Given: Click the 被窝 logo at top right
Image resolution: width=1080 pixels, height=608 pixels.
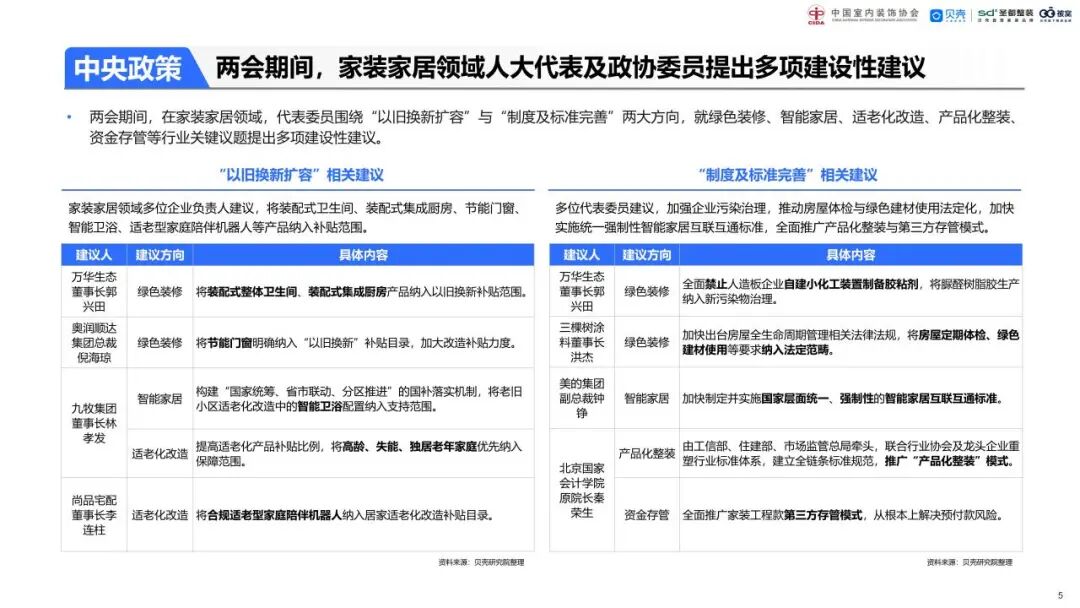Looking at the screenshot, I should pos(1055,14).
